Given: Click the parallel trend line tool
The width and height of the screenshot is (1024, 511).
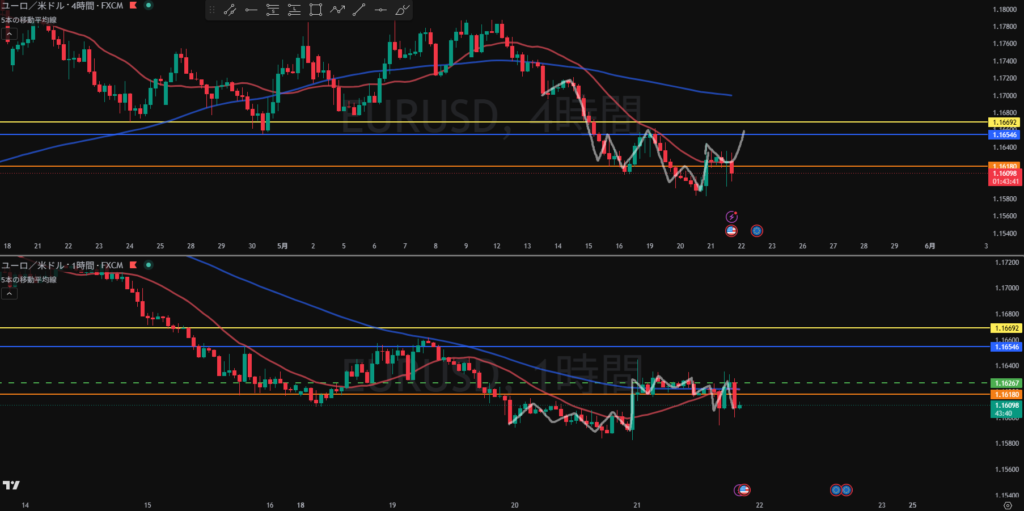Looking at the screenshot, I should [x=230, y=10].
